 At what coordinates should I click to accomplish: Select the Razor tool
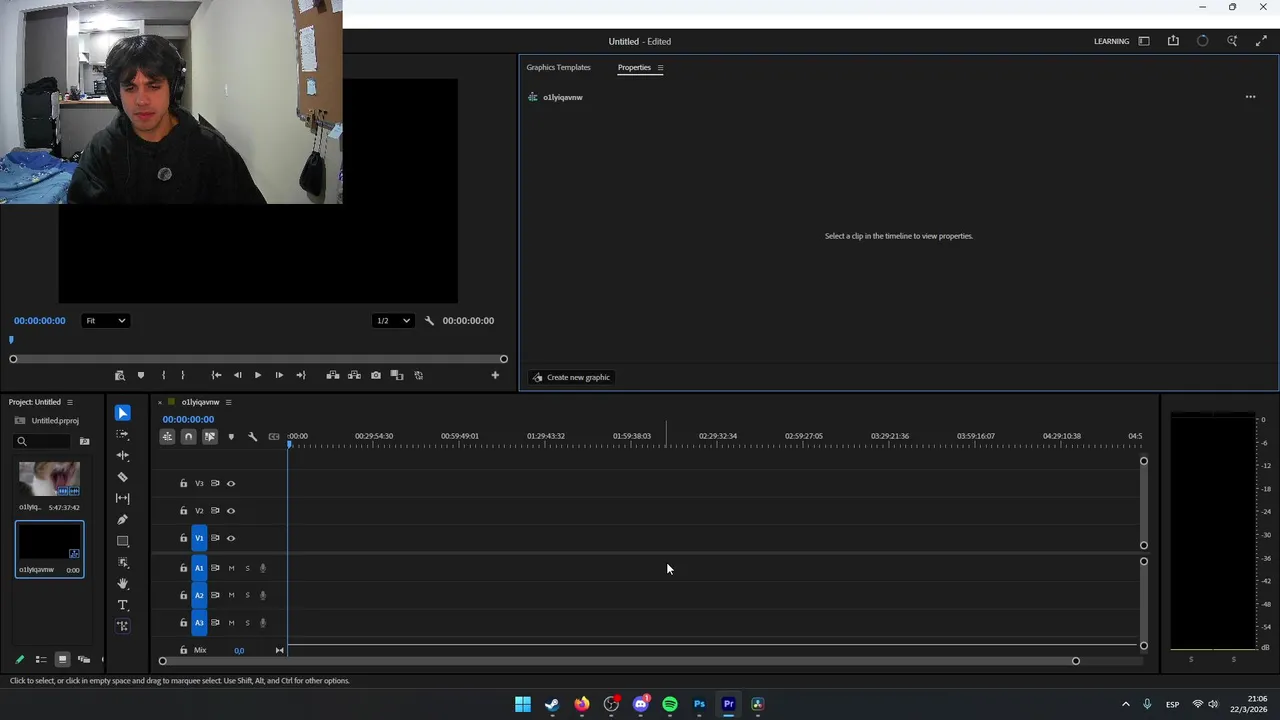click(123, 477)
